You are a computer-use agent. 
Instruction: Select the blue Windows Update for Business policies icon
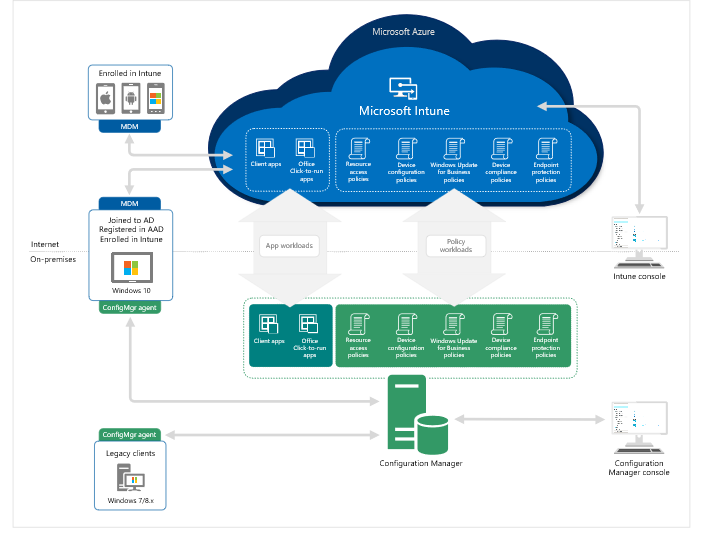pyautogui.click(x=454, y=148)
